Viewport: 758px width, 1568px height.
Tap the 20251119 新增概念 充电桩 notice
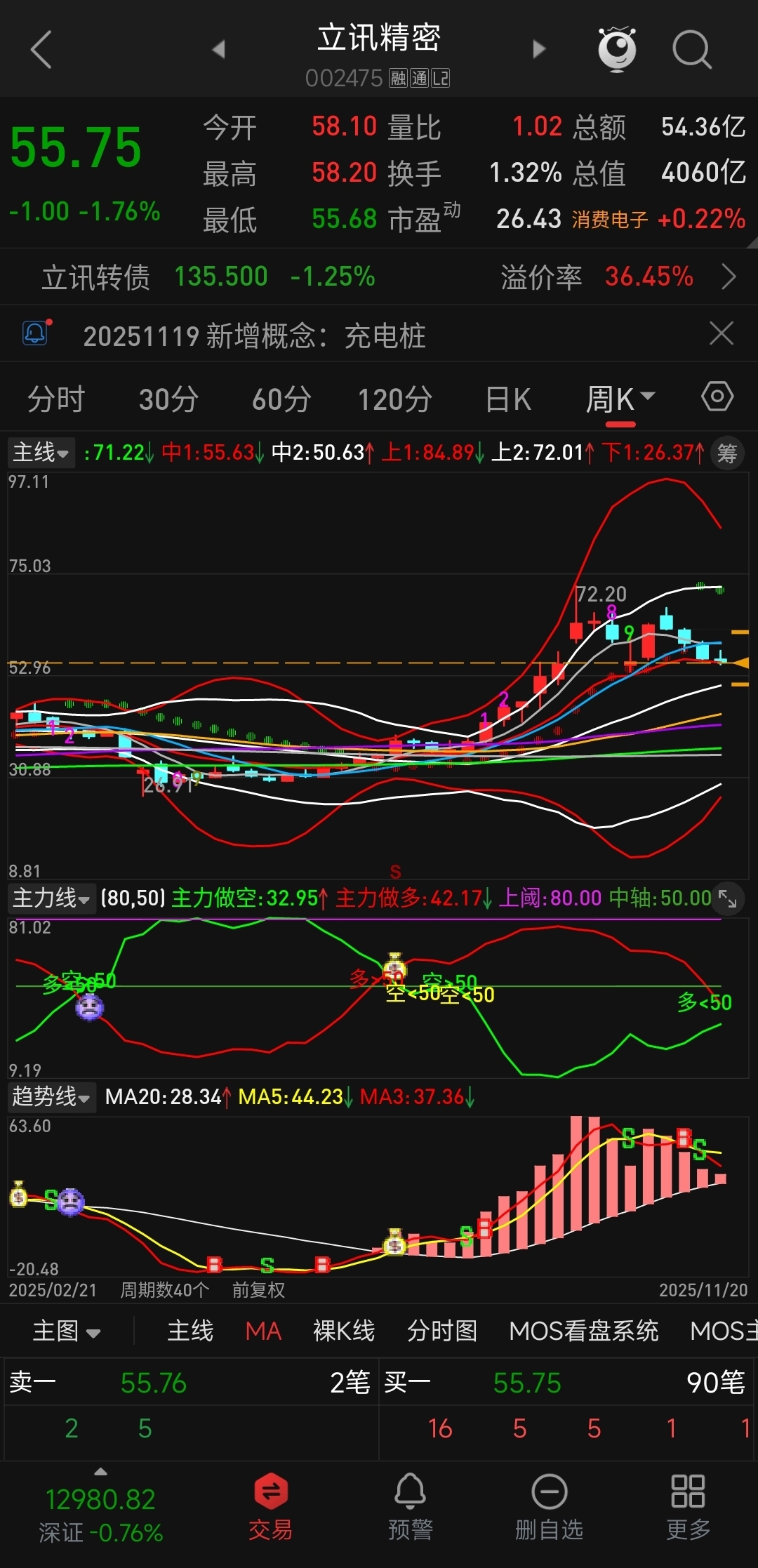(255, 336)
